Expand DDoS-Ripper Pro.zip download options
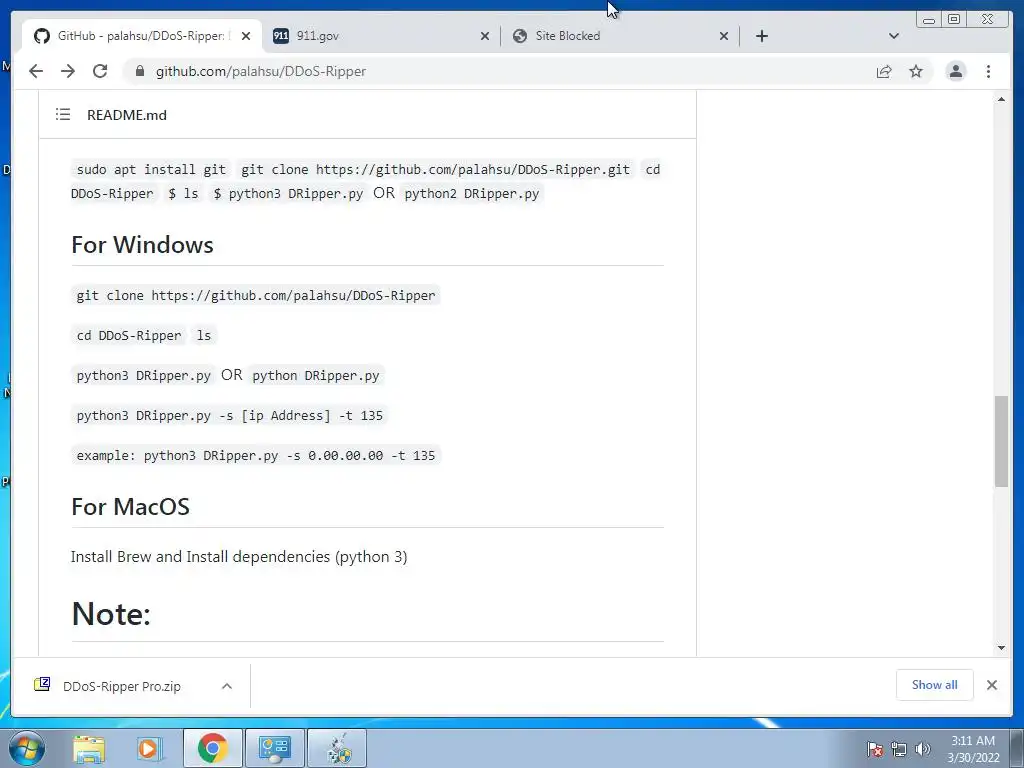 click(x=227, y=686)
